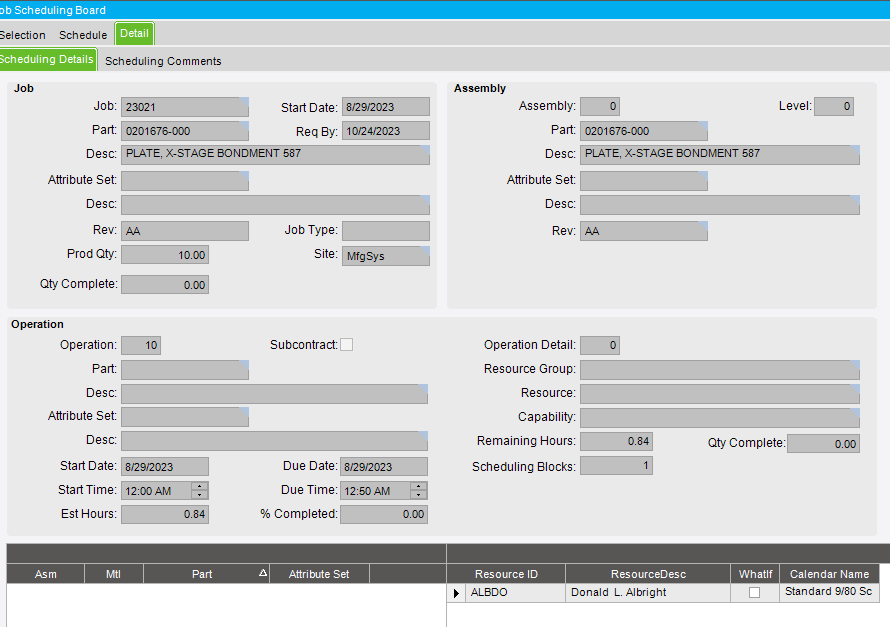The image size is (890, 627).
Task: Select the Detail tab
Action: click(134, 34)
